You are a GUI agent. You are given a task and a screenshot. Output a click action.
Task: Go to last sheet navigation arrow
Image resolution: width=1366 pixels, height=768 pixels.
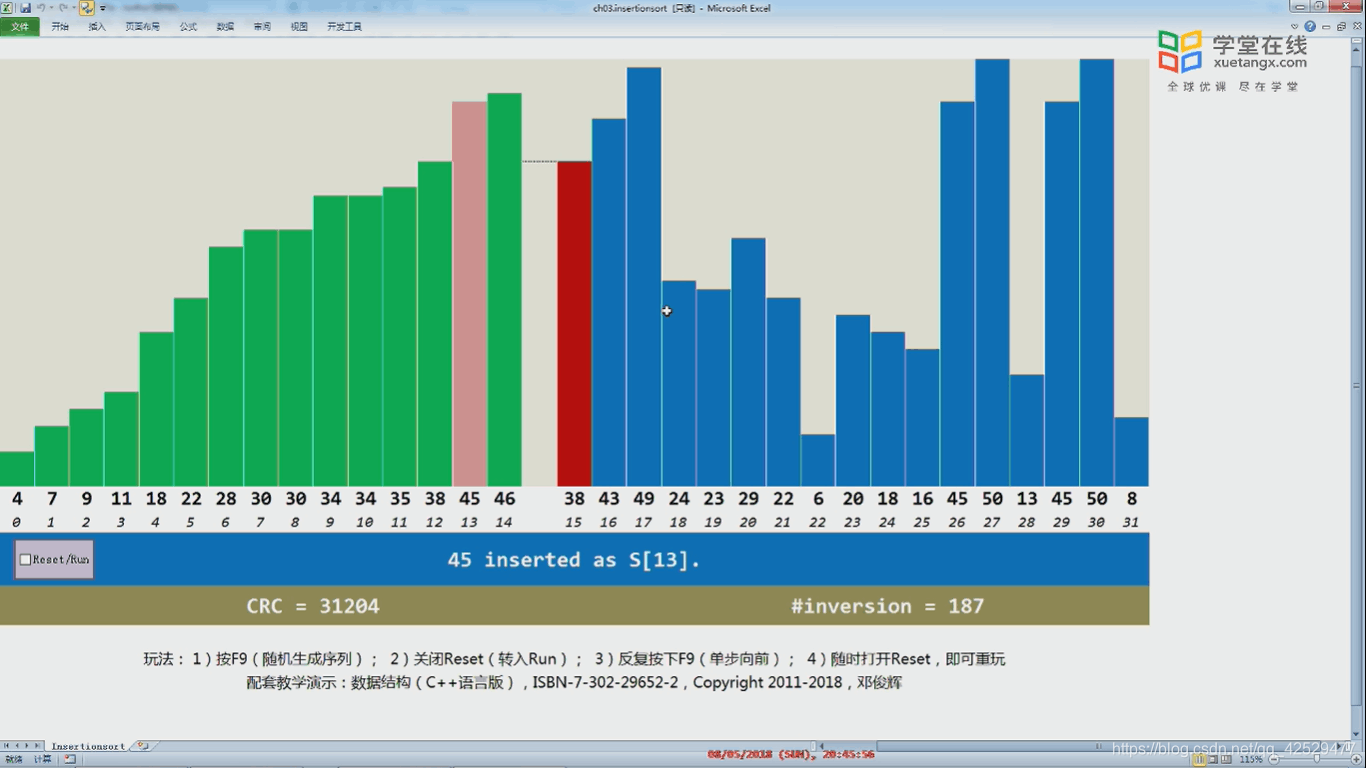39,746
